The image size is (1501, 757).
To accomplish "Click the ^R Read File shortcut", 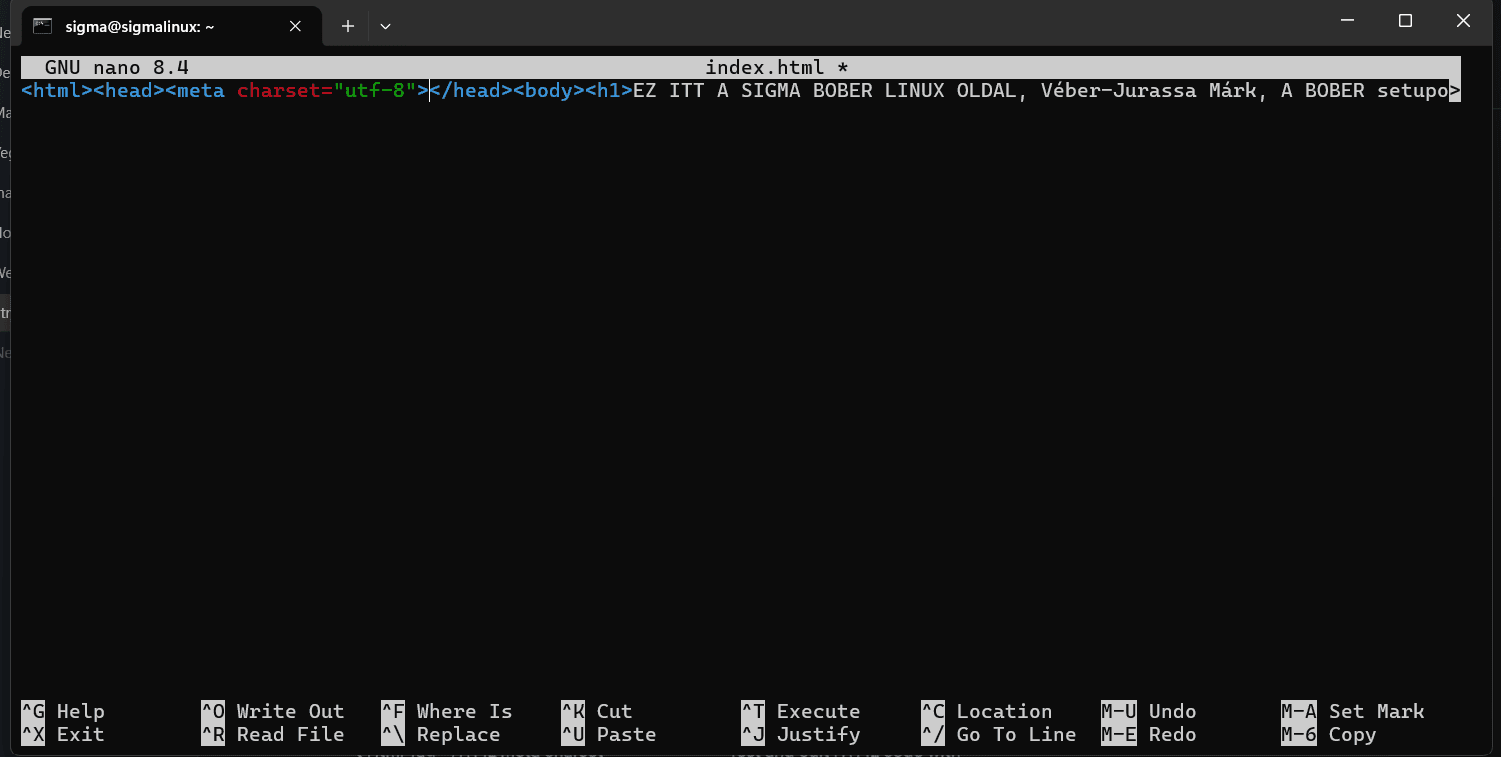I will tap(273, 734).
